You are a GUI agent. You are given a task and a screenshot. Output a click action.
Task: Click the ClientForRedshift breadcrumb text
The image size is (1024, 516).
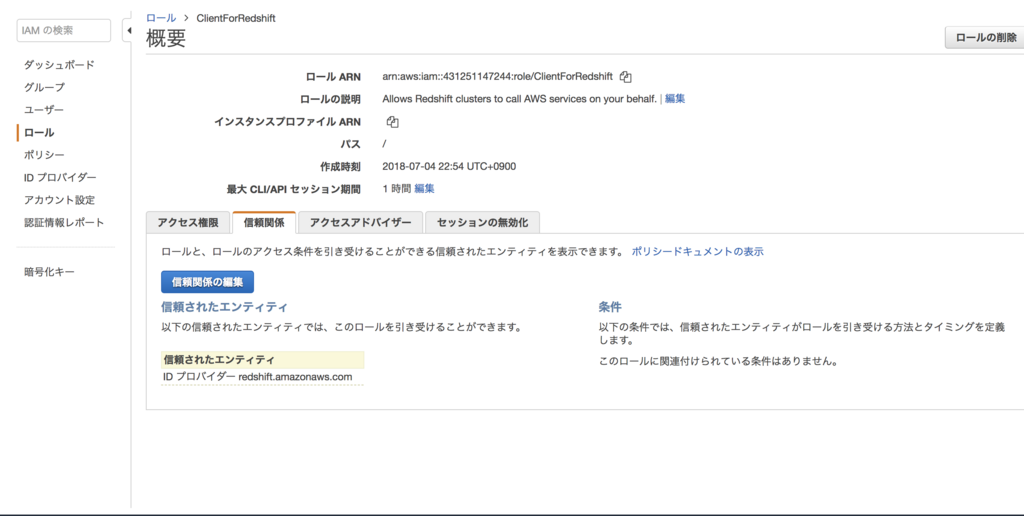click(236, 18)
